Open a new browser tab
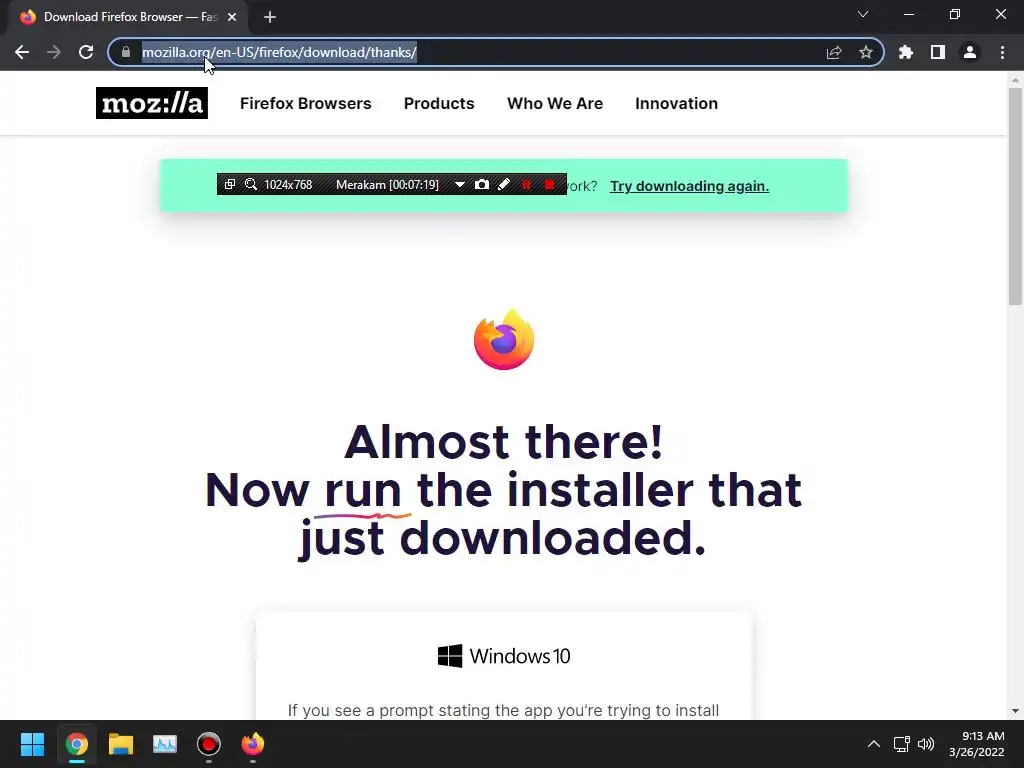This screenshot has height=768, width=1024. (x=270, y=17)
